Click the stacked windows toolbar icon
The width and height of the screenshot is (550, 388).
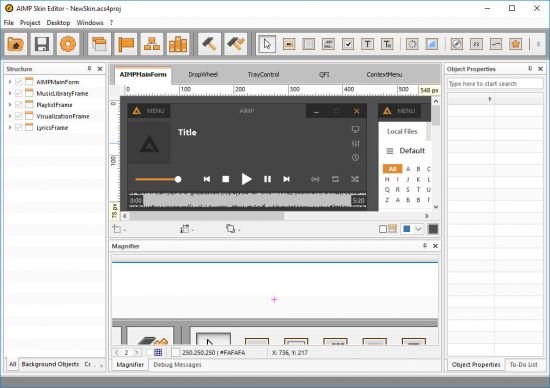[x=99, y=44]
